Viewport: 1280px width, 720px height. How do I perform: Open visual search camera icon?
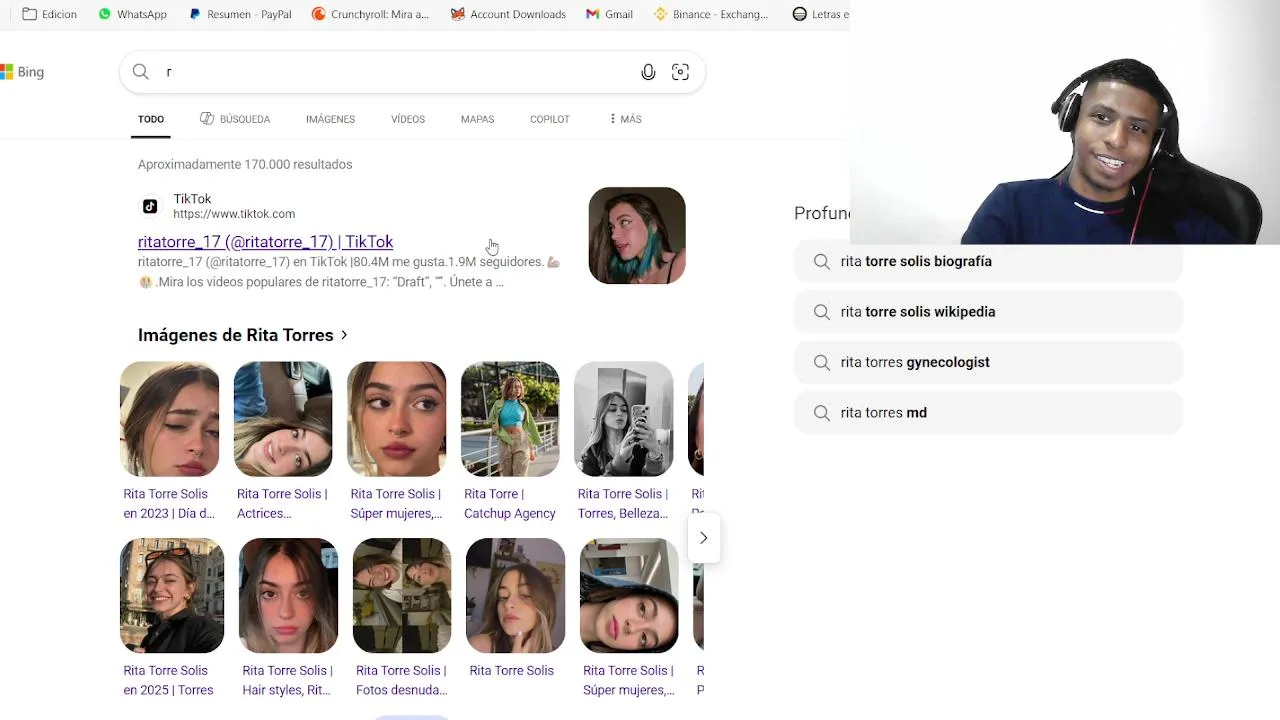[680, 72]
